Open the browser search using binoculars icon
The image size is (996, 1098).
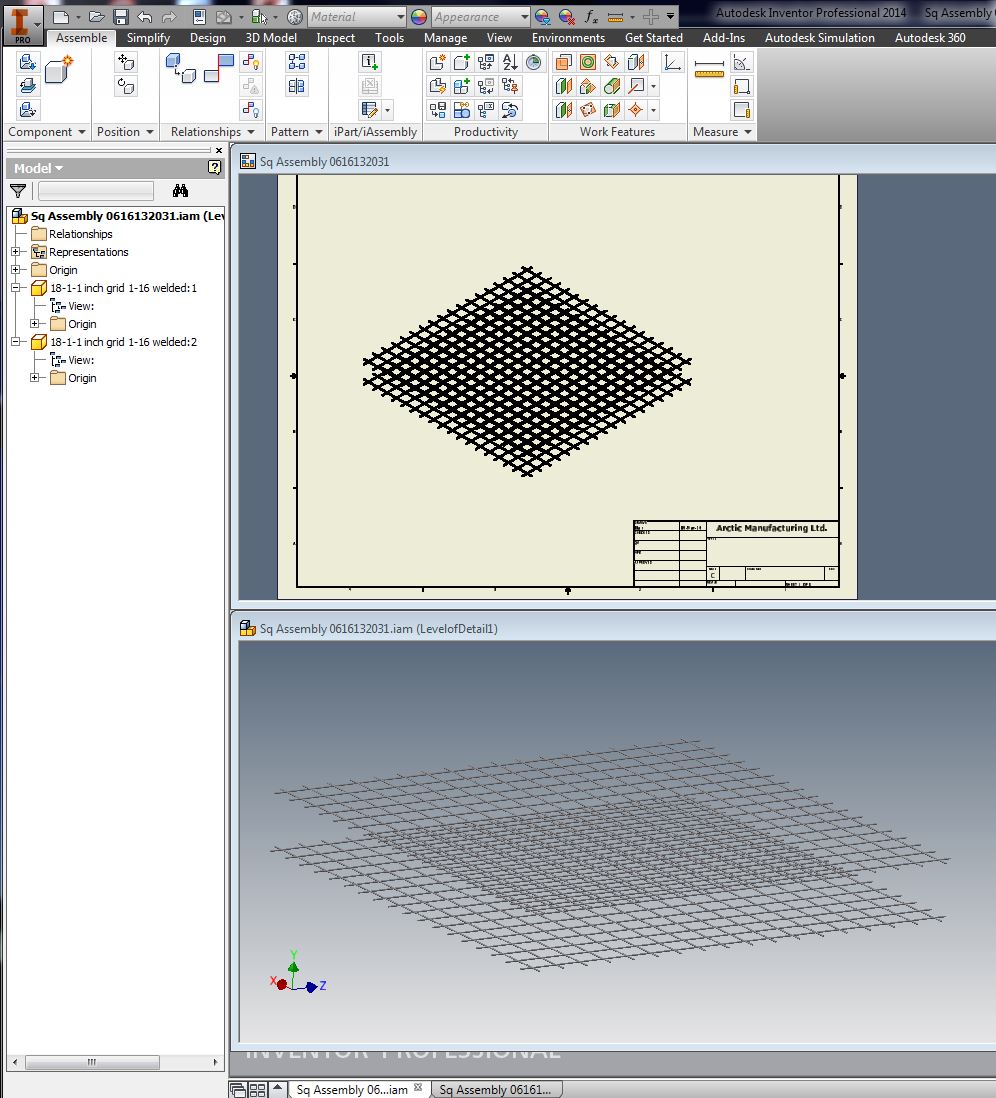click(x=181, y=191)
